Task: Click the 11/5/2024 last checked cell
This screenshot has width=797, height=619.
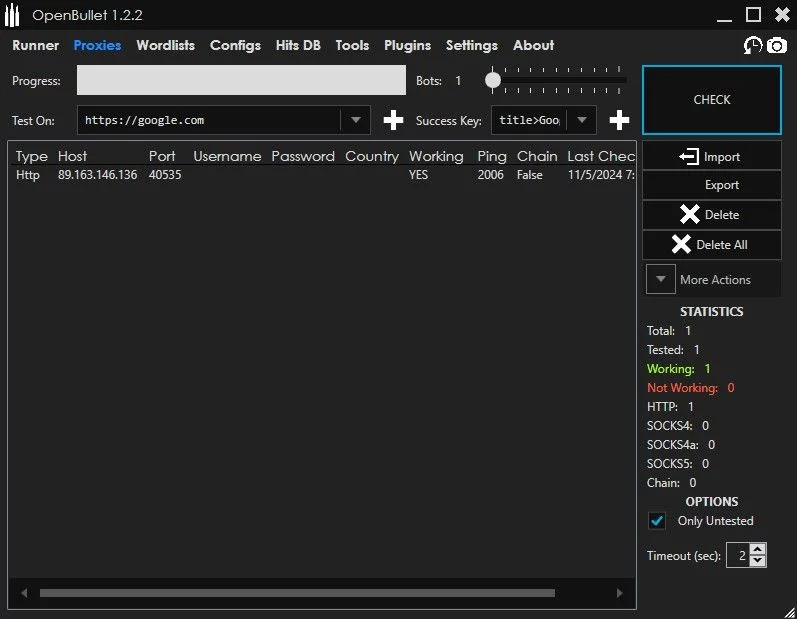Action: [x=601, y=175]
